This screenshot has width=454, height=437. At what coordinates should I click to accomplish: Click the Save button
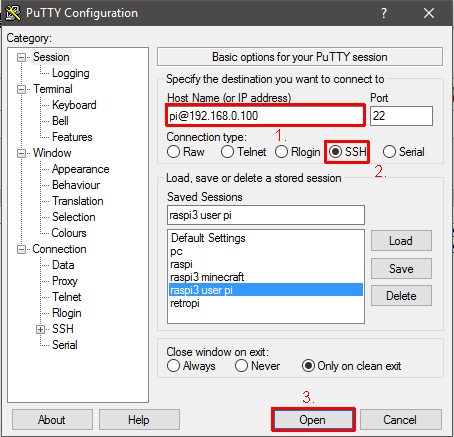click(x=401, y=269)
